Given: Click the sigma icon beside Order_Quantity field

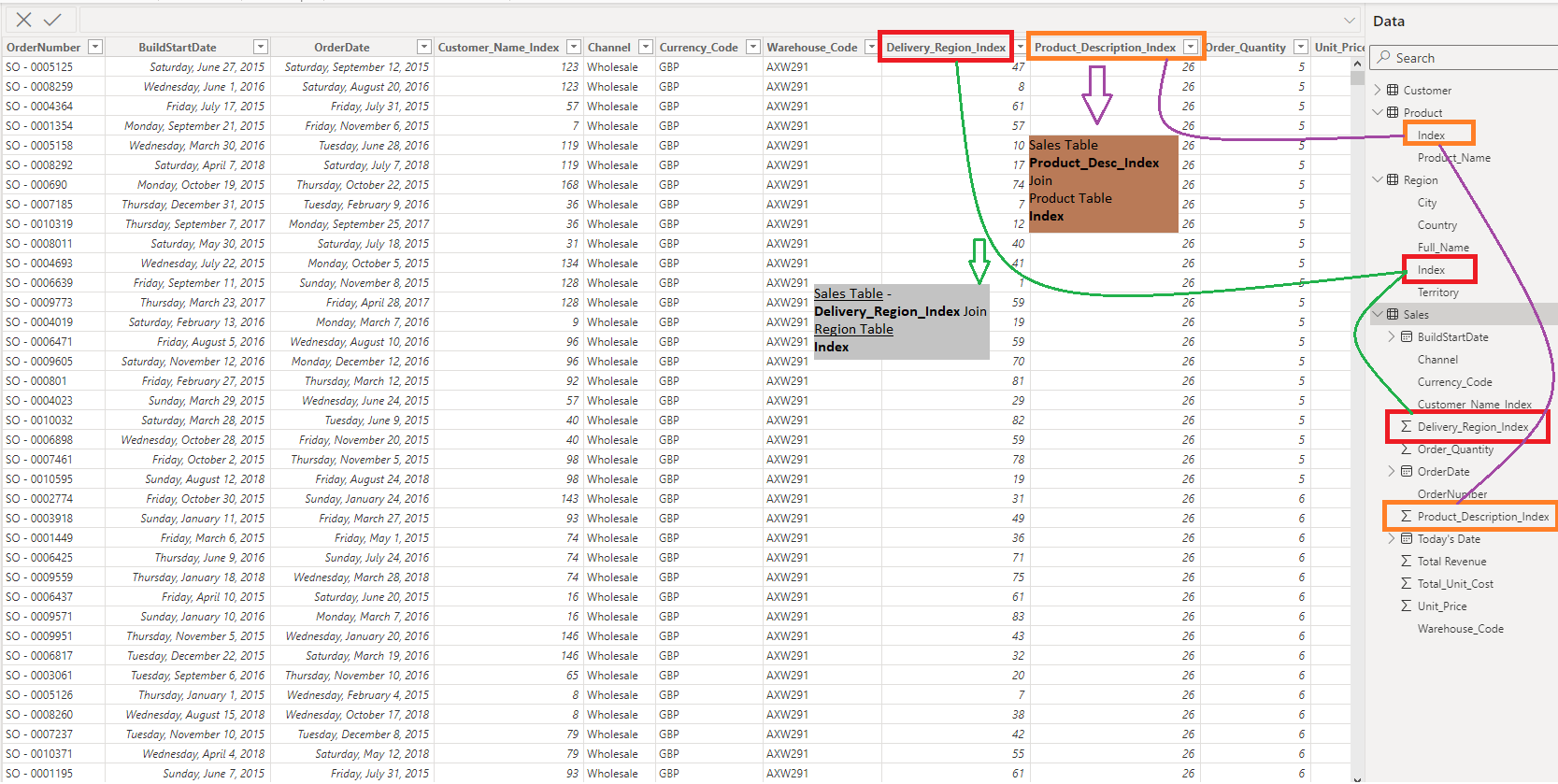Looking at the screenshot, I should click(1406, 449).
